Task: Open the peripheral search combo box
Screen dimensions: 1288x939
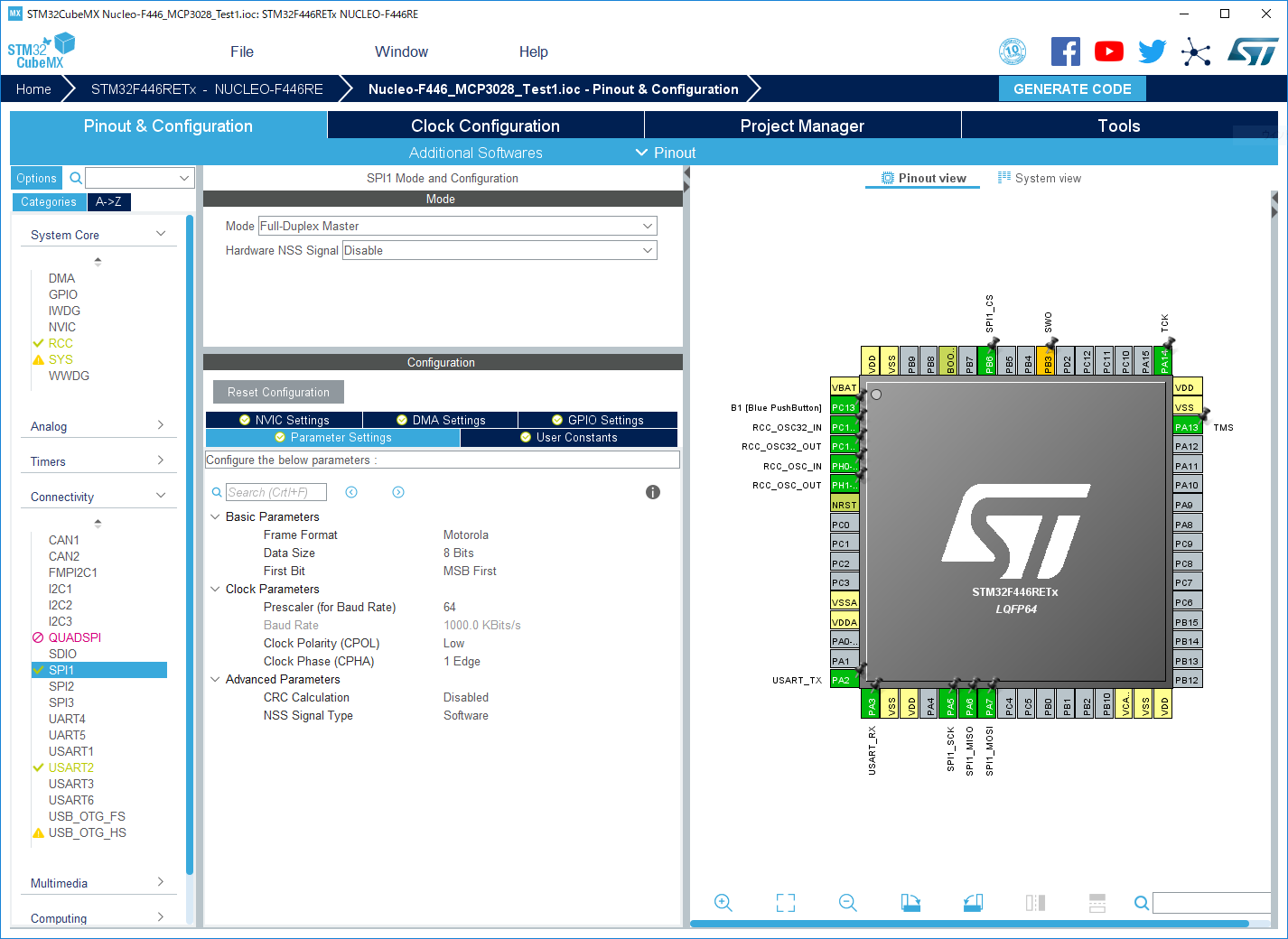Action: click(140, 178)
